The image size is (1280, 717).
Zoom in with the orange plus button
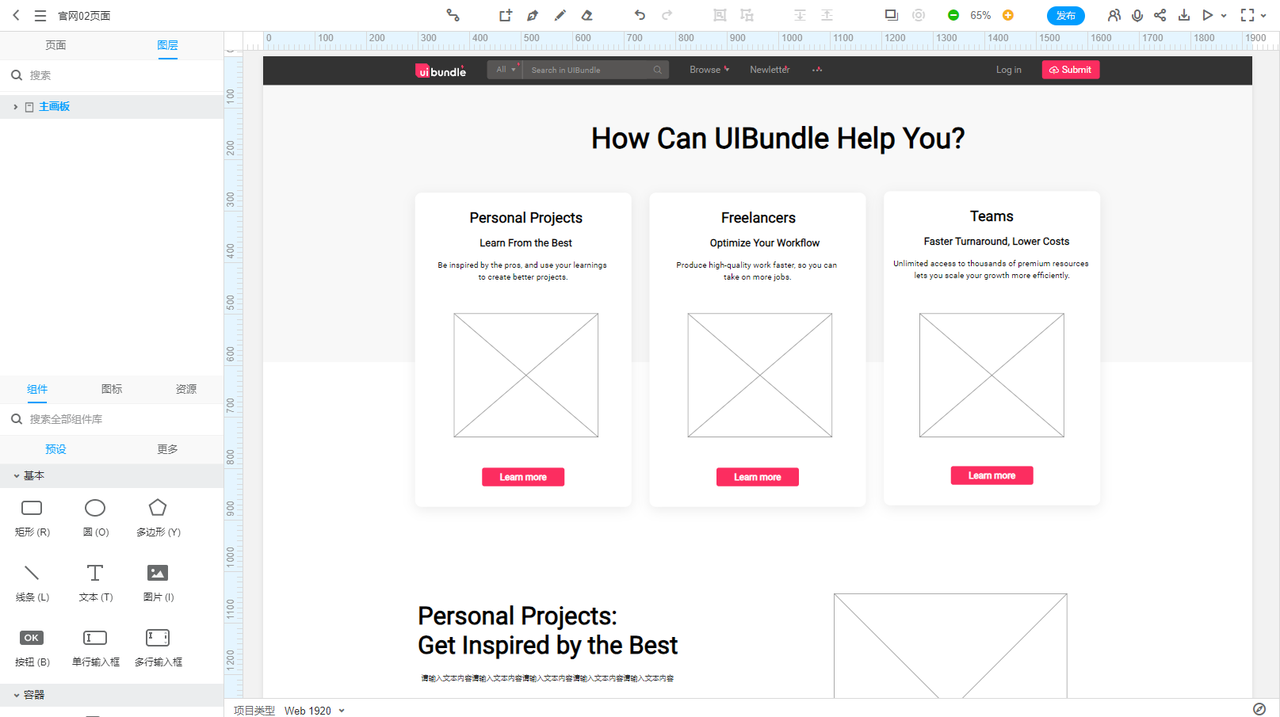tap(1008, 15)
